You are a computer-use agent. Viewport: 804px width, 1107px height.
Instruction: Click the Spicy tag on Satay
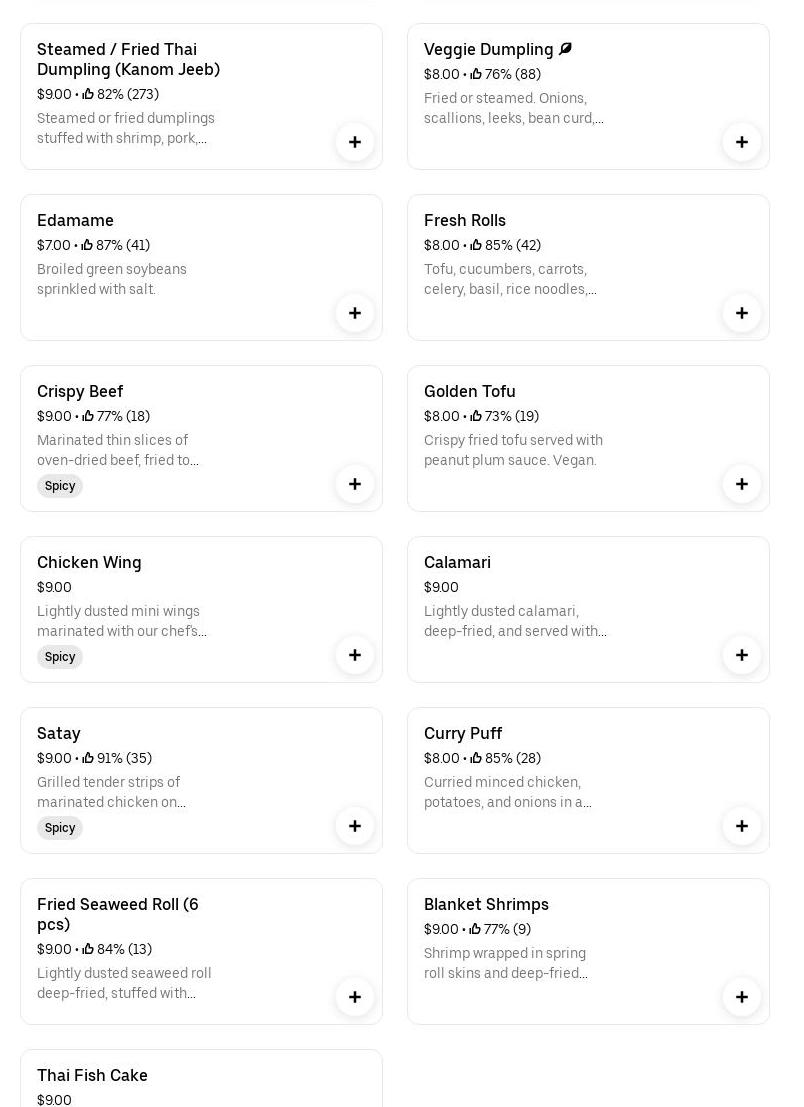pos(60,828)
